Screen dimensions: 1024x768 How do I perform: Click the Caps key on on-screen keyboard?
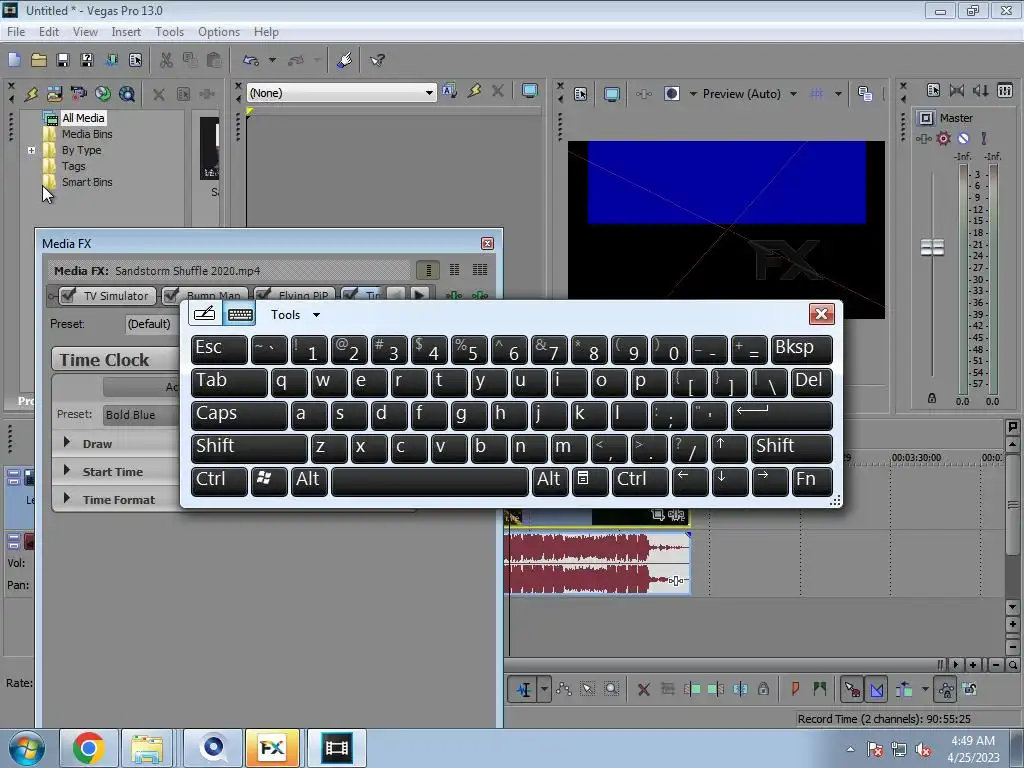[239, 415]
